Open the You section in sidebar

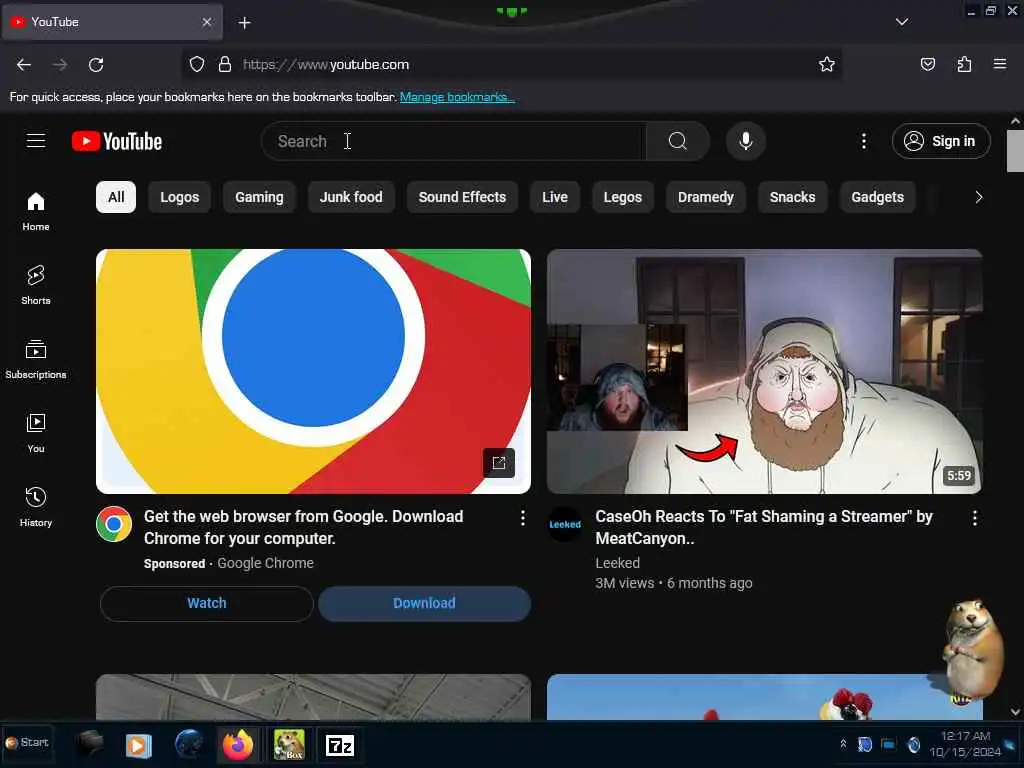(36, 433)
